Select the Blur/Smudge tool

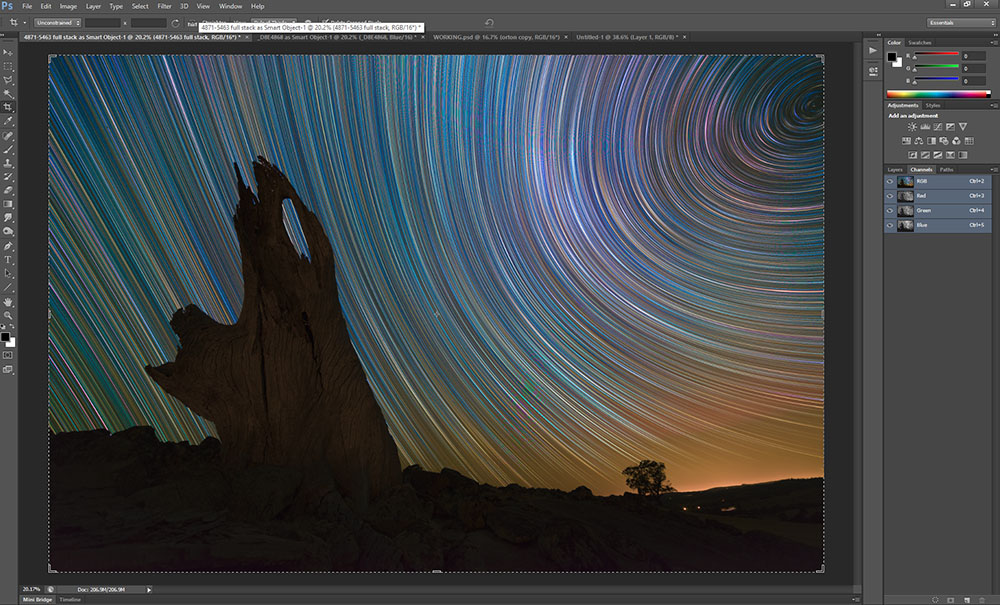[x=8, y=218]
